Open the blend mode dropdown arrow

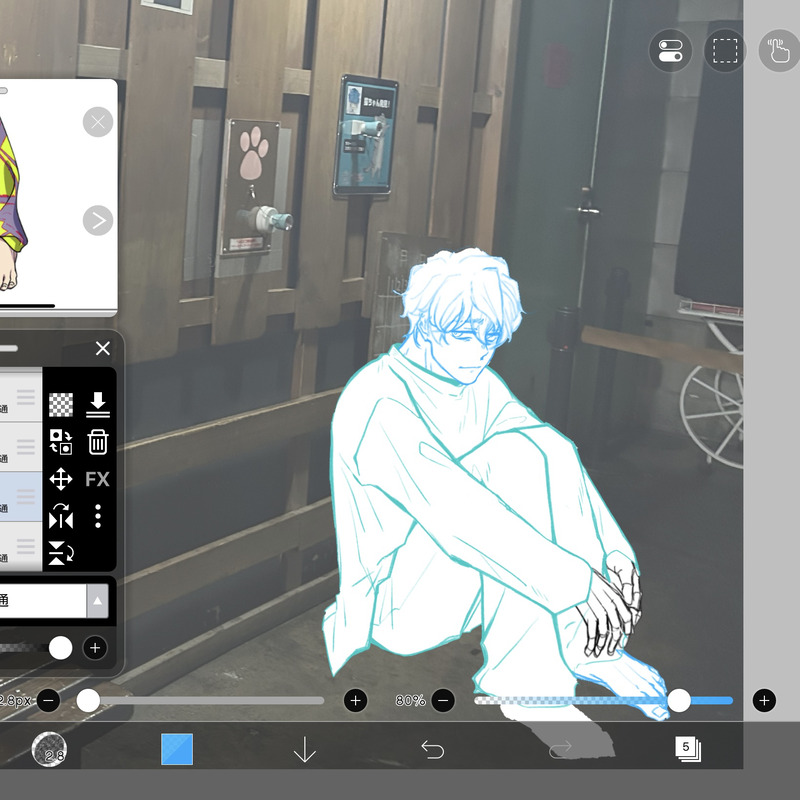[x=97, y=601]
